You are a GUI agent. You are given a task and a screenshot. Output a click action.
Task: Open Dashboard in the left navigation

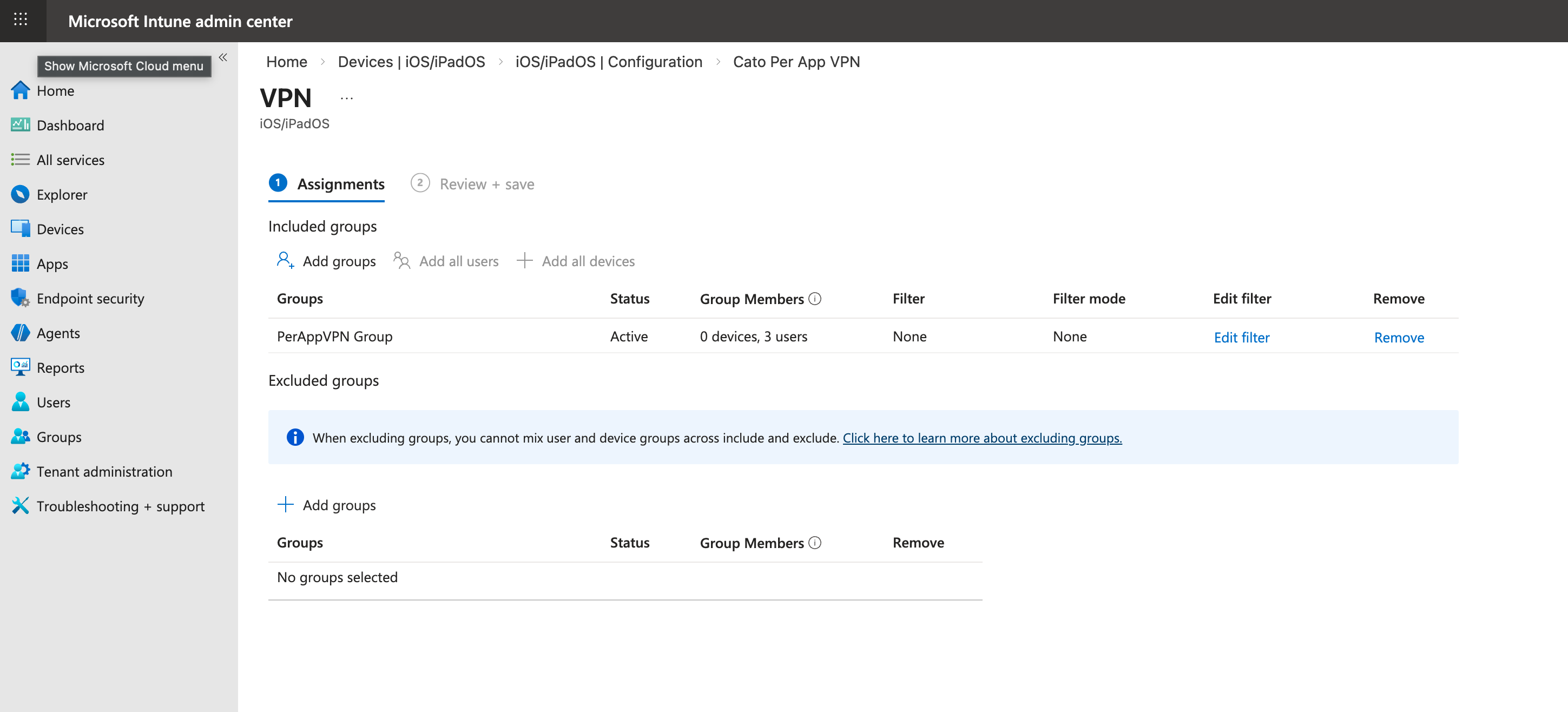coord(70,126)
